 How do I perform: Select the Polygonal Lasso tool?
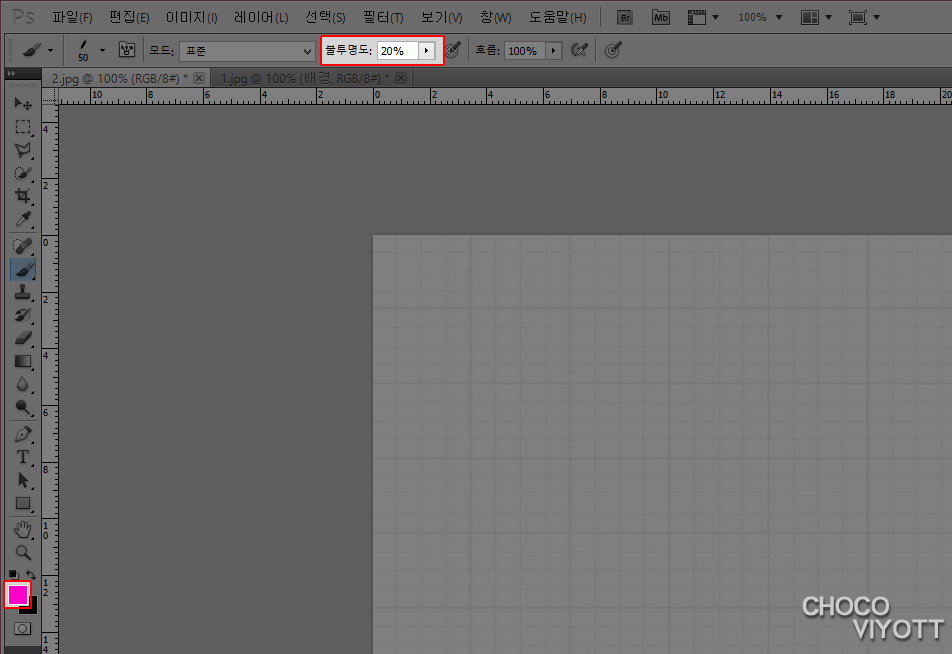click(x=23, y=150)
